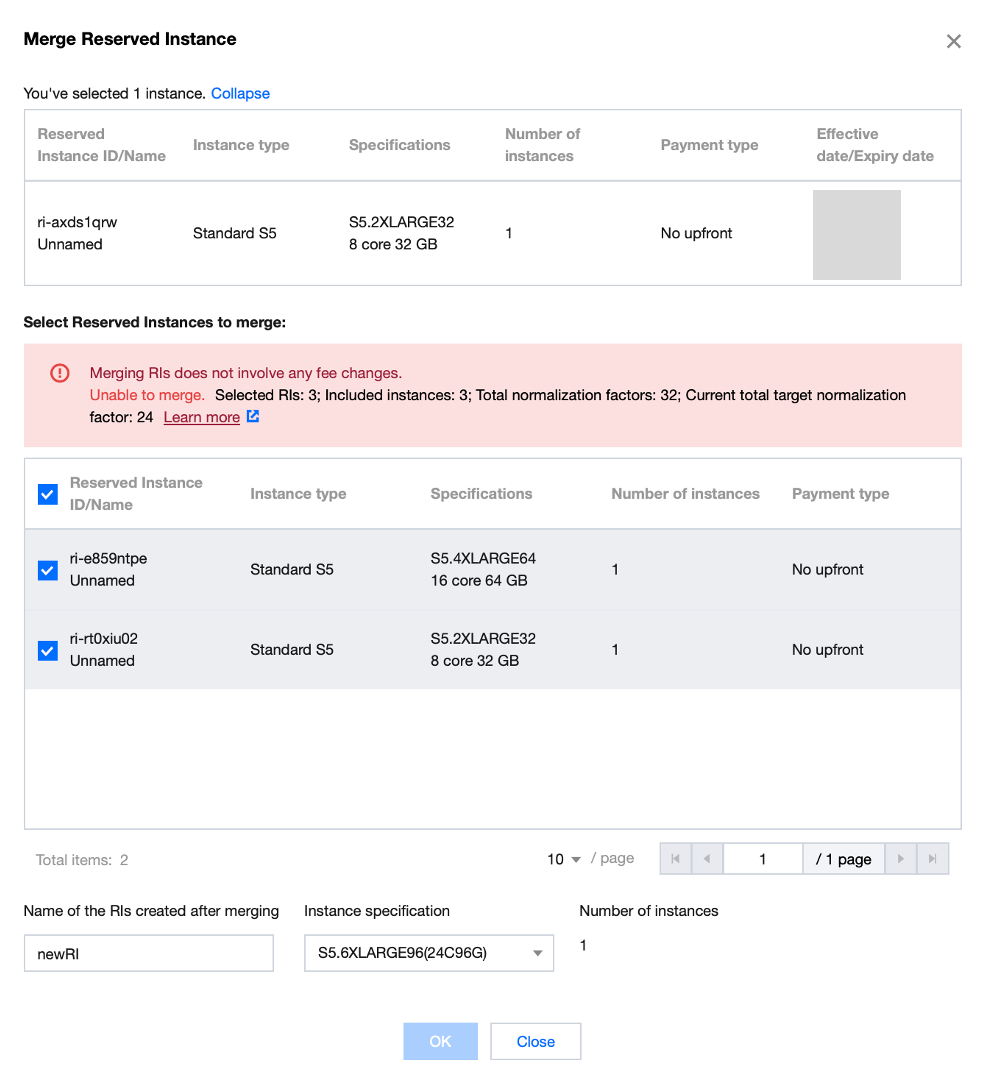Click the Payment type header in the lower table

[x=841, y=494]
